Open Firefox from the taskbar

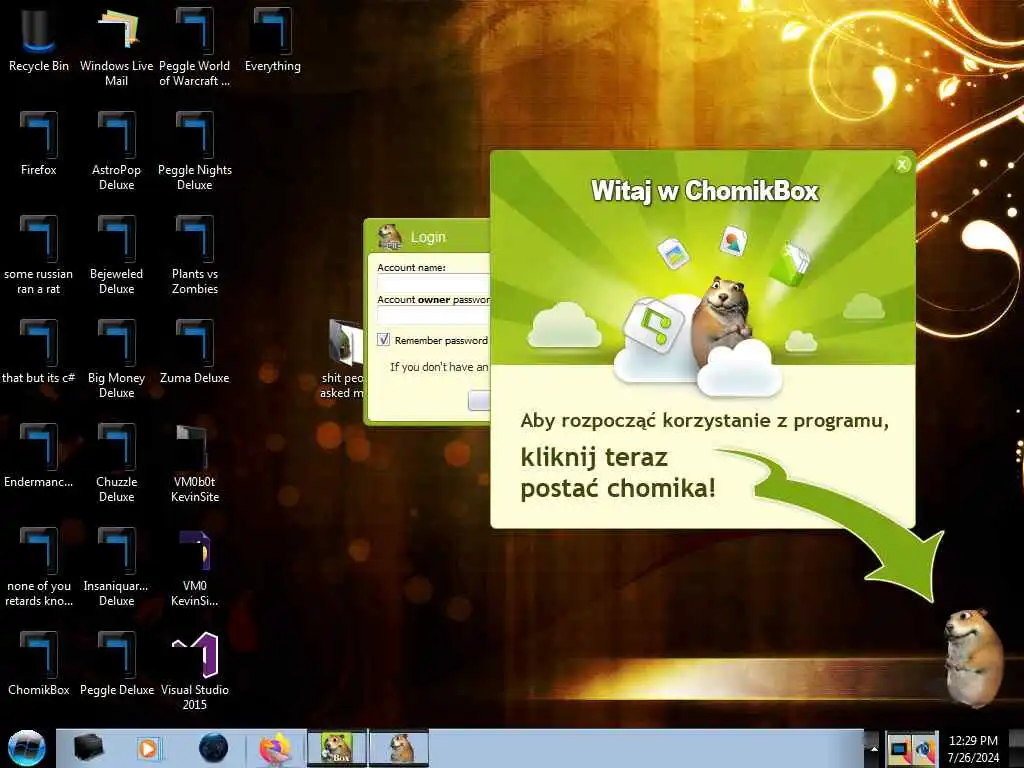tap(275, 748)
